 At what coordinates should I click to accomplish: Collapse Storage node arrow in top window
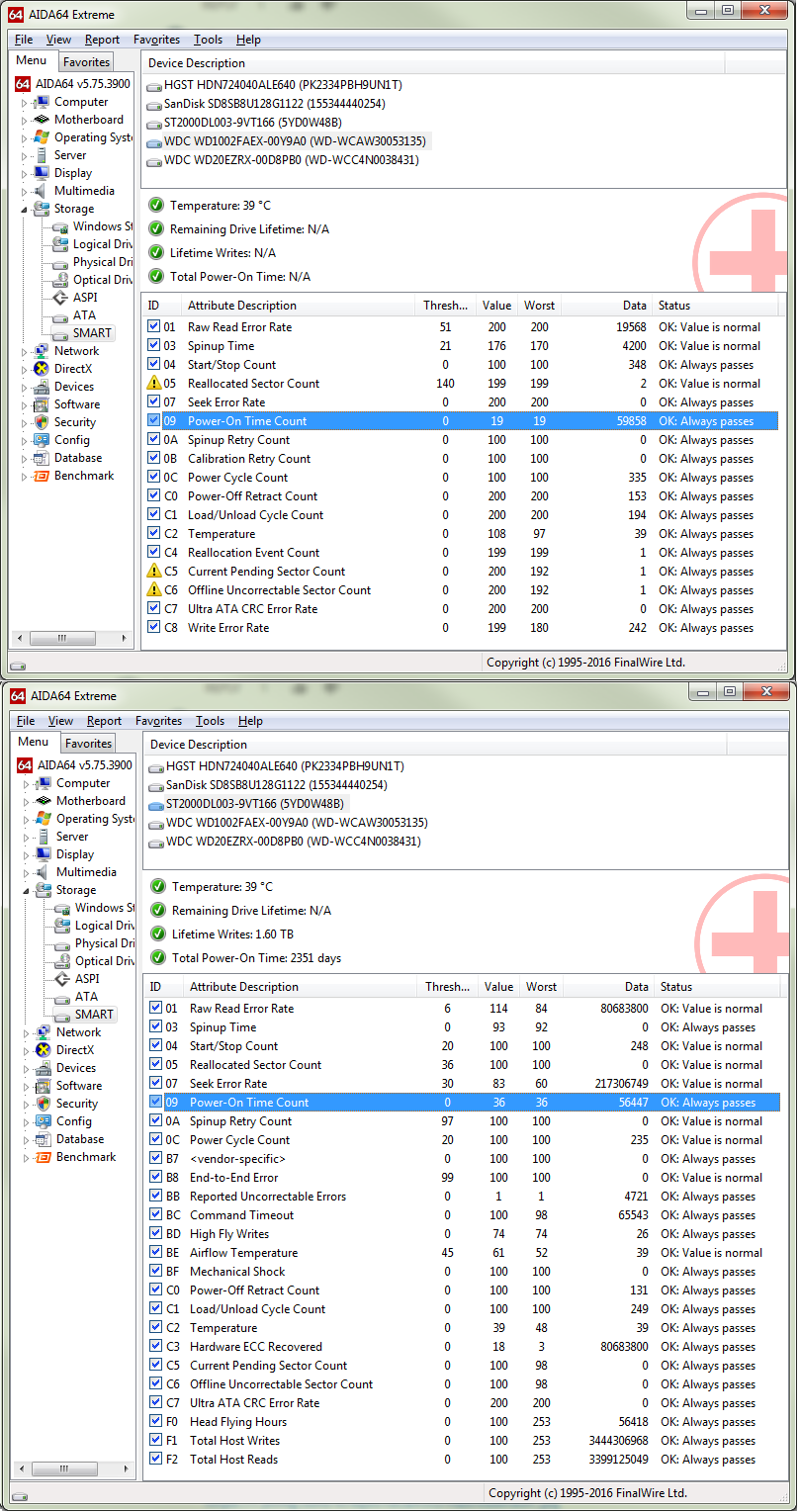coord(26,209)
